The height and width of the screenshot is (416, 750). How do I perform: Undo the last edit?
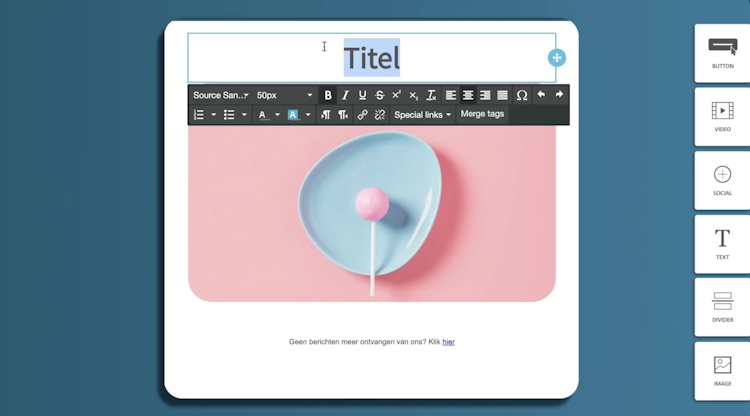(x=541, y=95)
